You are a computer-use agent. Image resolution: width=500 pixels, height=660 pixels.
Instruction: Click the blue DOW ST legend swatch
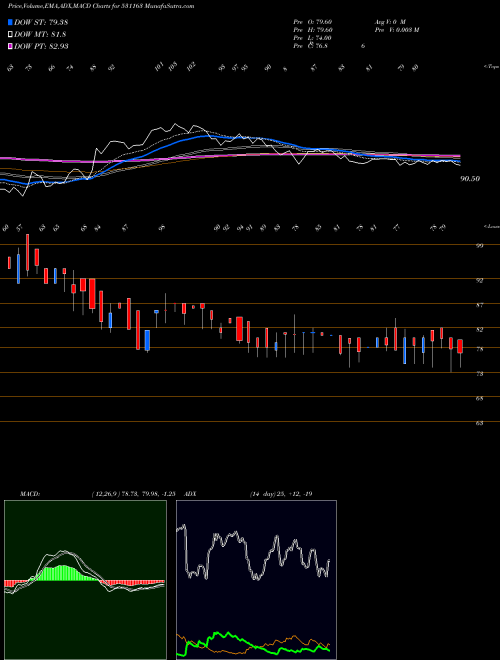(x=10, y=22)
